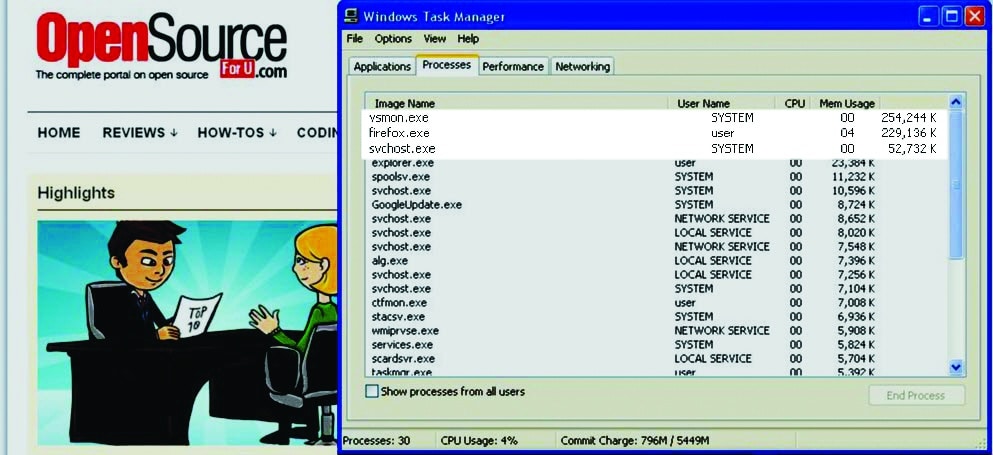Viewport: 993px width, 455px height.
Task: Open the Options menu
Action: tap(393, 39)
